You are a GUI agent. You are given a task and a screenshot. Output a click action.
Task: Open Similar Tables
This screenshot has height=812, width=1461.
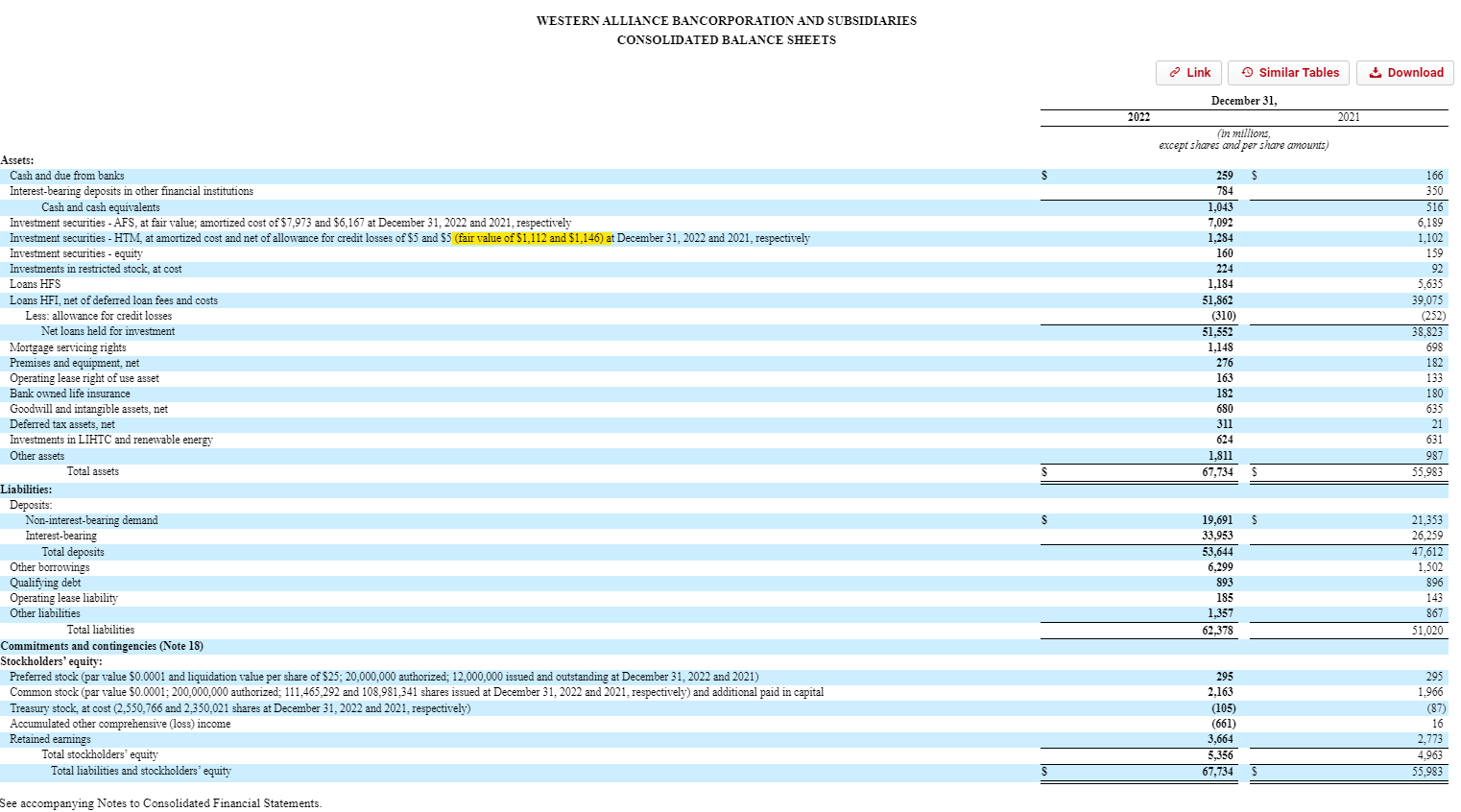tap(1288, 73)
